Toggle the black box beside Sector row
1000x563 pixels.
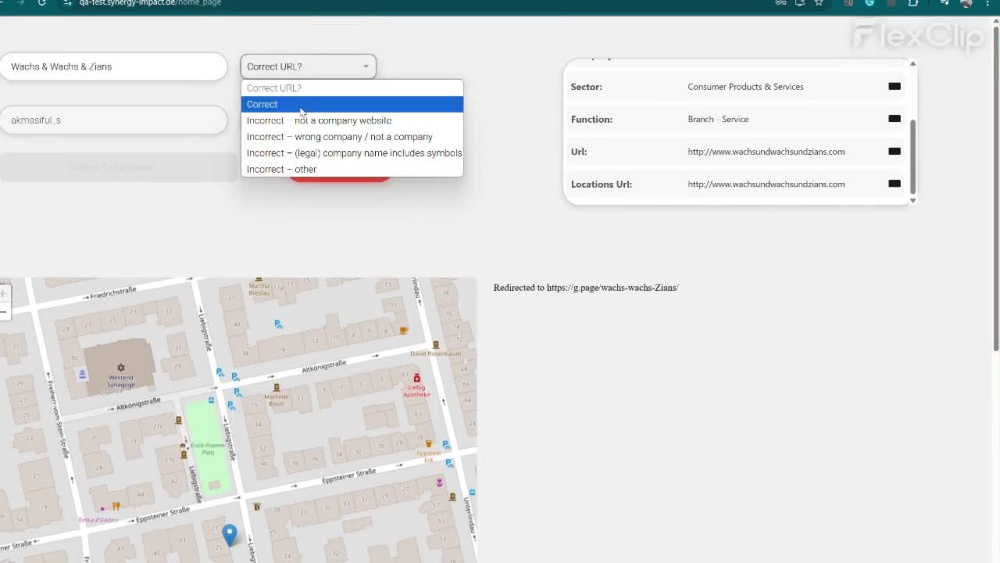tap(894, 86)
